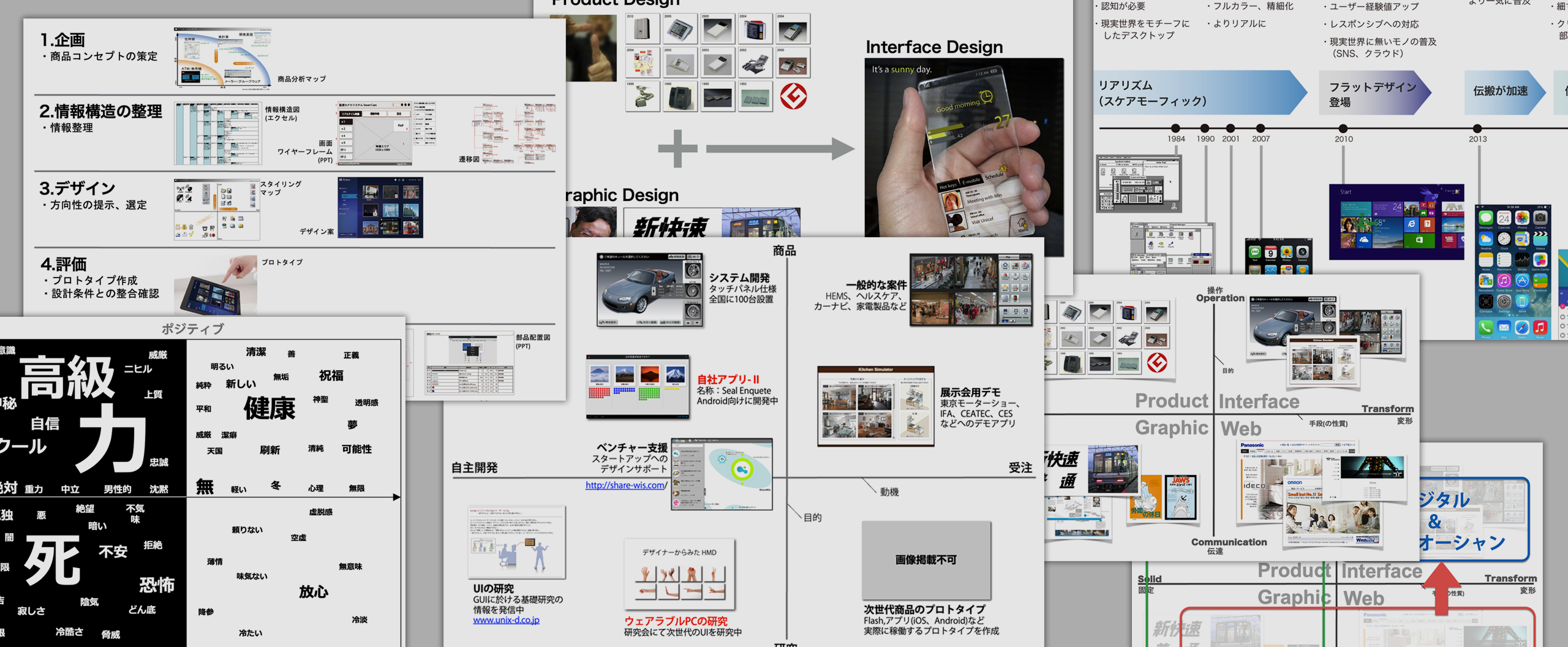The image size is (1568, 647).
Task: Click the word 放心
Action: point(314,591)
